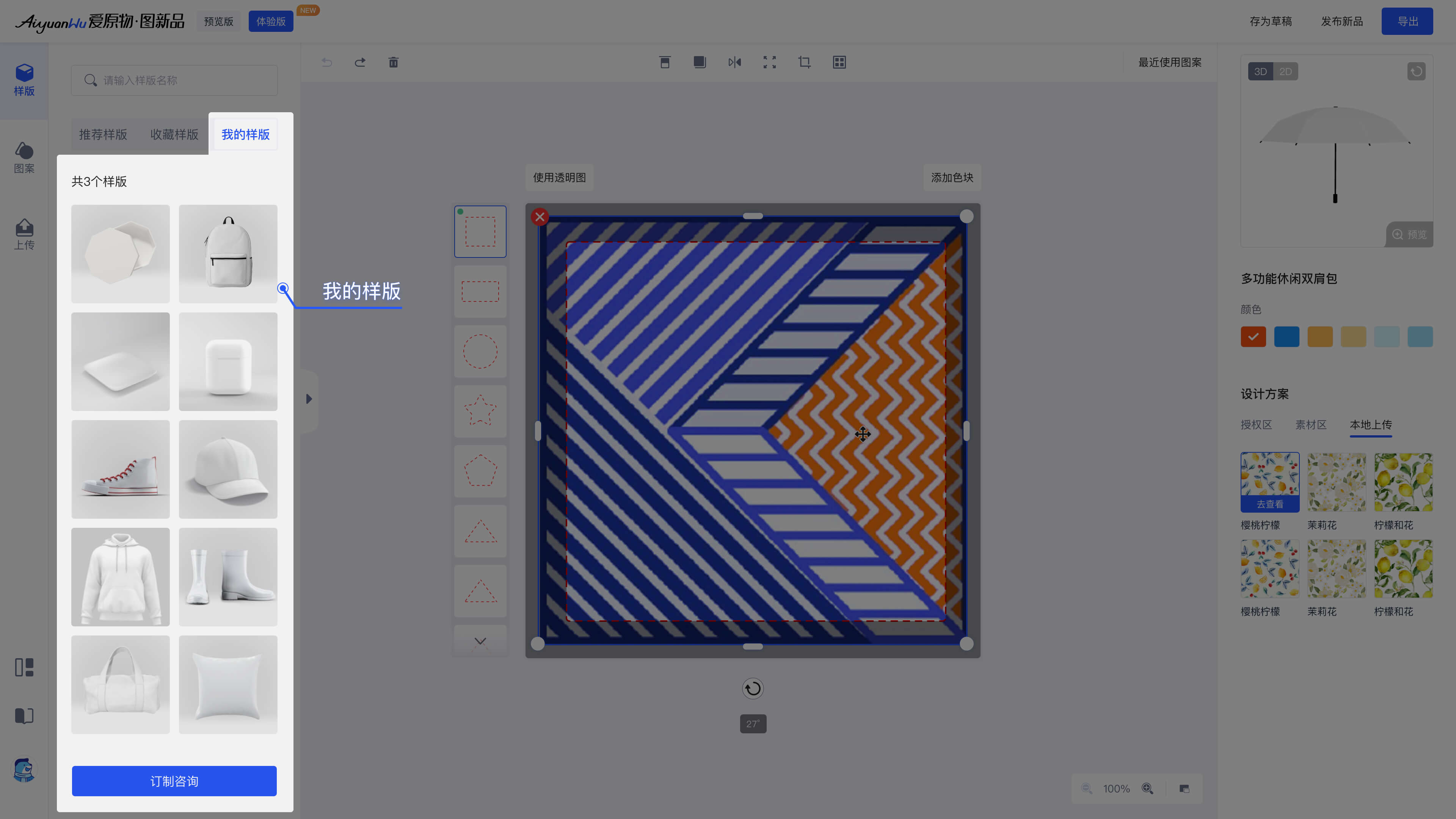Click the horizontal flip mirror icon
1456x819 pixels.
pyautogui.click(x=734, y=62)
